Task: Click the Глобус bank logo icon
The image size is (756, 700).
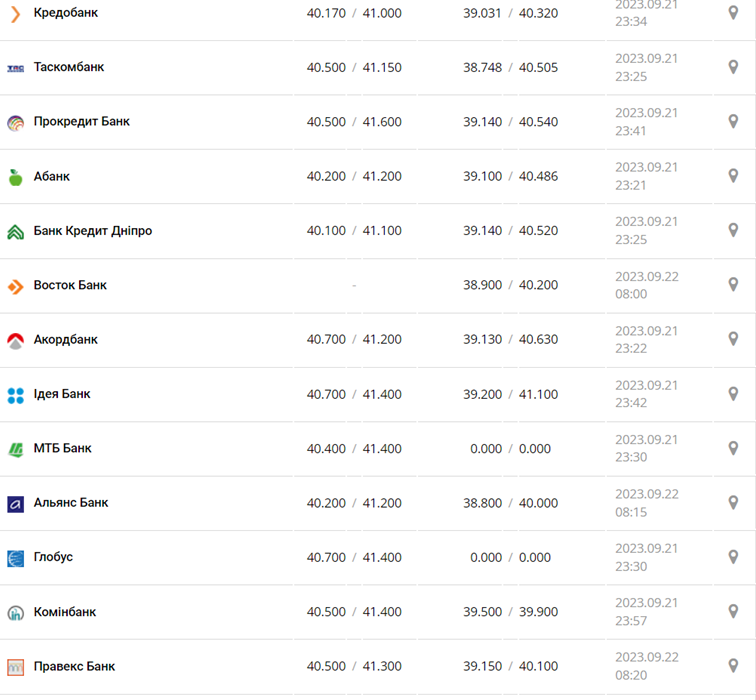Action: point(15,558)
